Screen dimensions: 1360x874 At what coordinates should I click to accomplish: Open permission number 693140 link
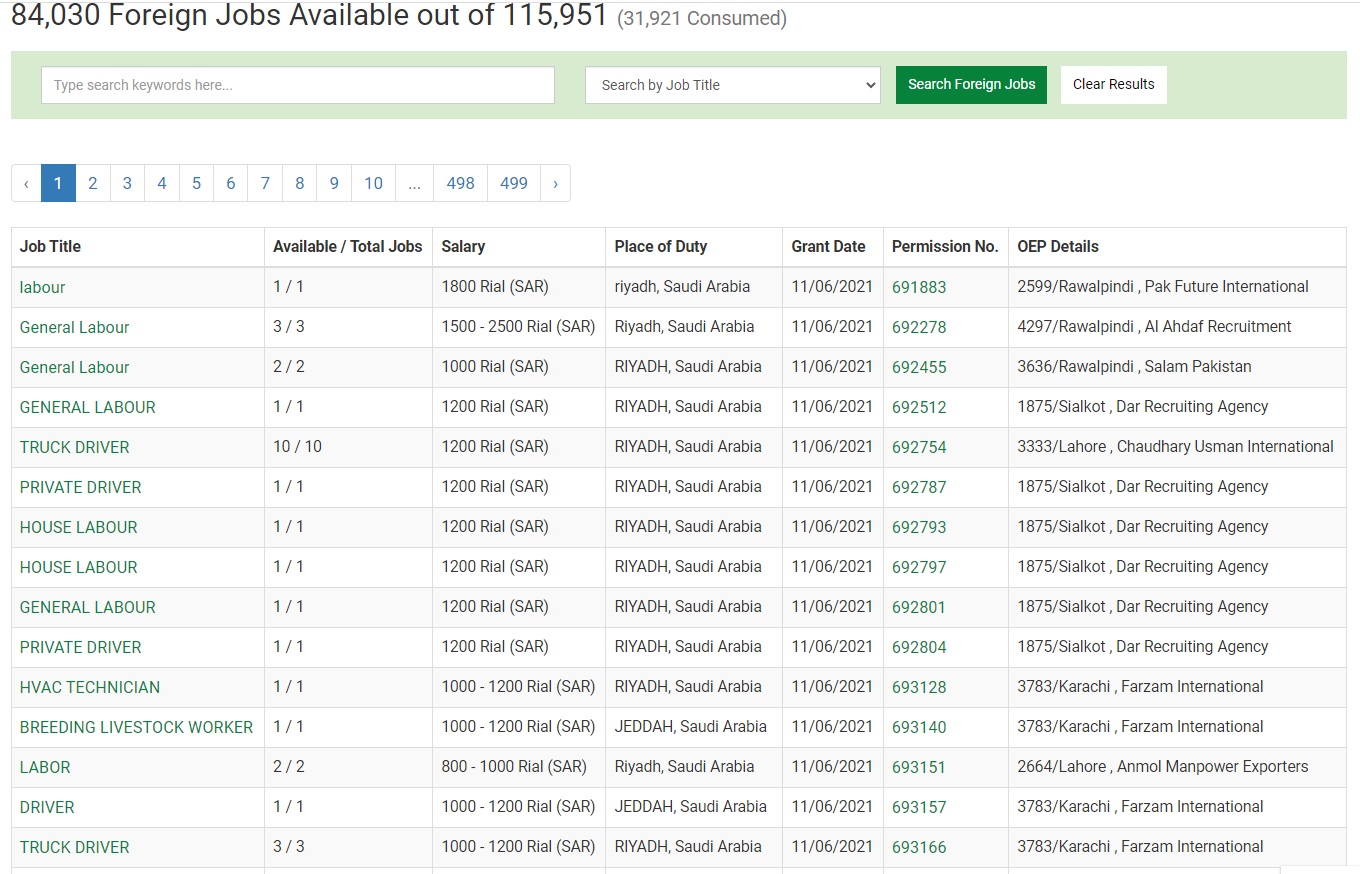click(919, 727)
